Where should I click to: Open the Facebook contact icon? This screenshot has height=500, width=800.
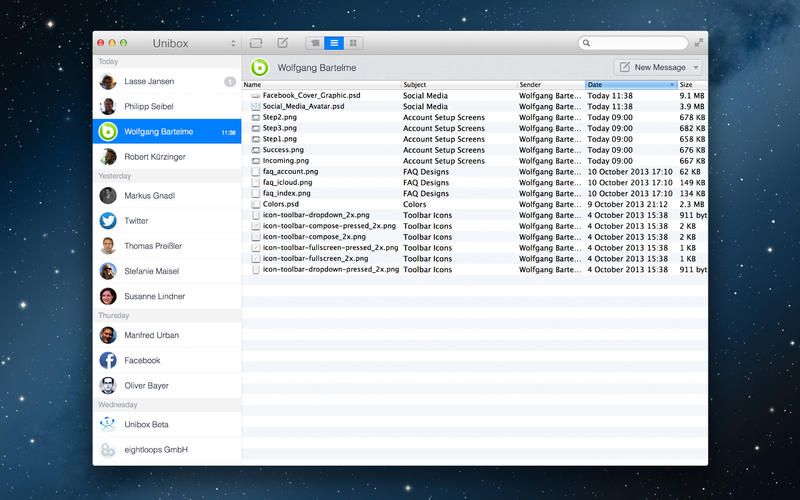(x=108, y=360)
